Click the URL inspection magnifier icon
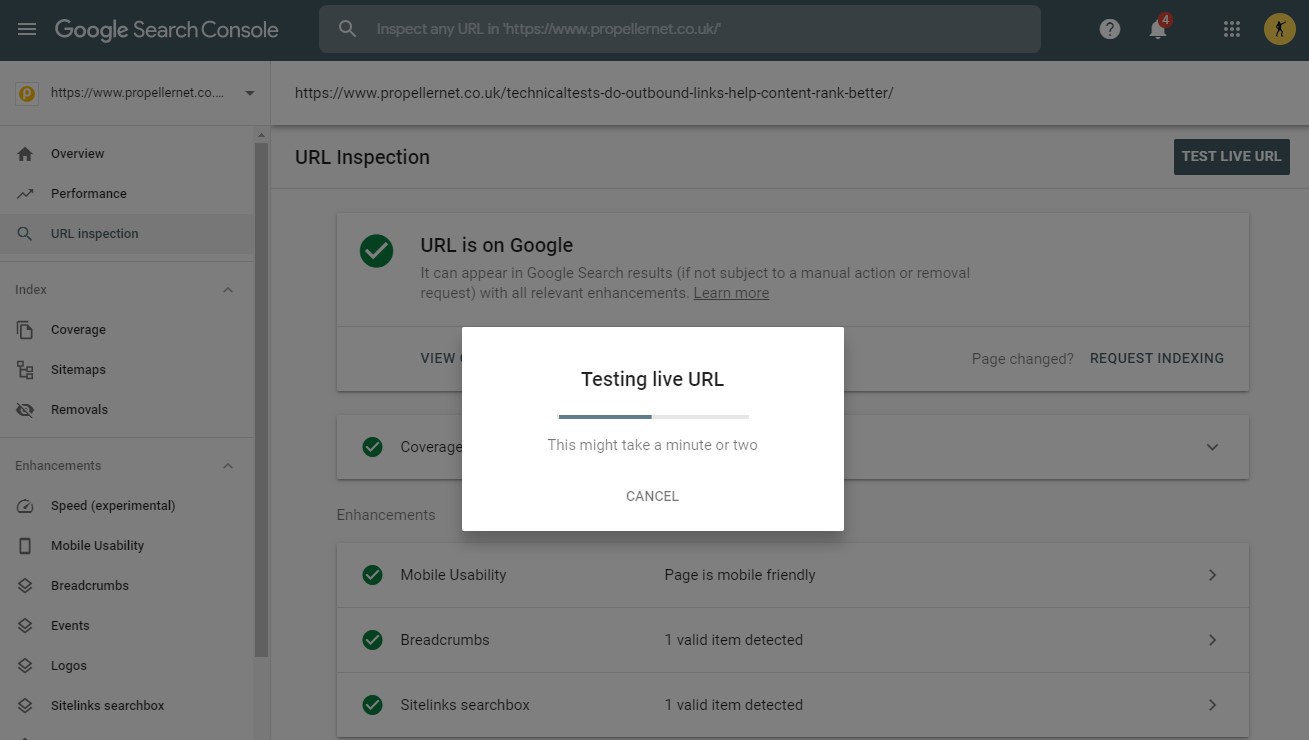Viewport: 1309px width, 740px height. click(x=26, y=234)
